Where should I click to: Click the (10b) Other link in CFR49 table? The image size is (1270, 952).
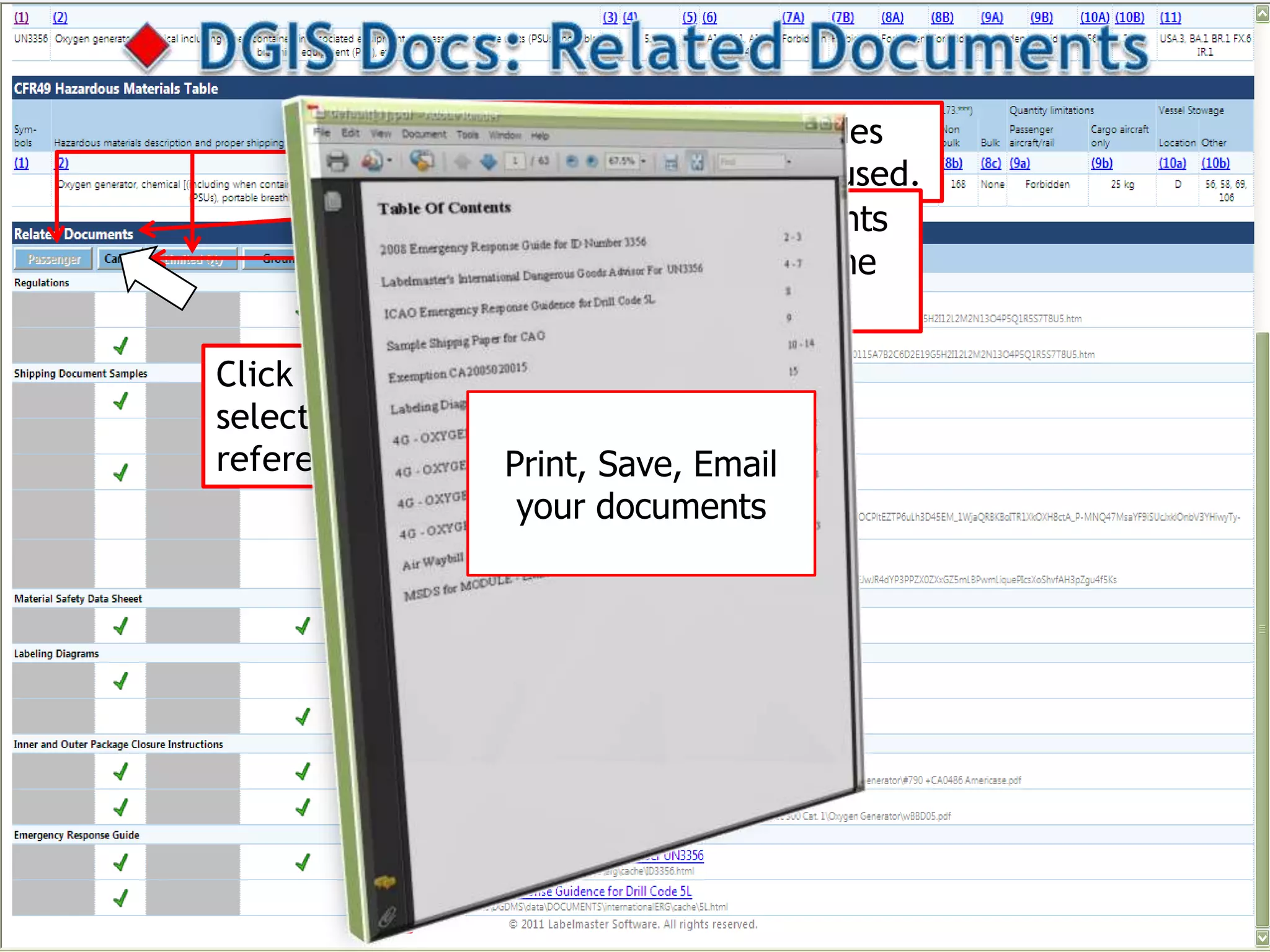(1215, 163)
